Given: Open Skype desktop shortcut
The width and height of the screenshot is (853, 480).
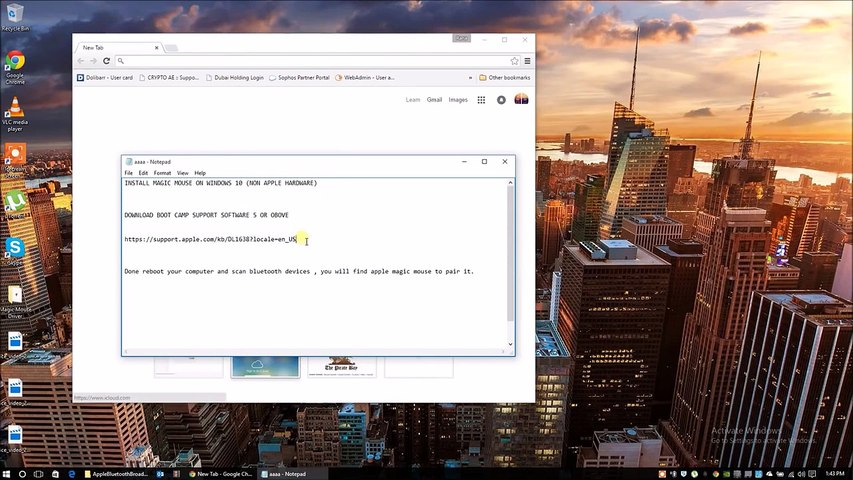Looking at the screenshot, I should pyautogui.click(x=15, y=250).
